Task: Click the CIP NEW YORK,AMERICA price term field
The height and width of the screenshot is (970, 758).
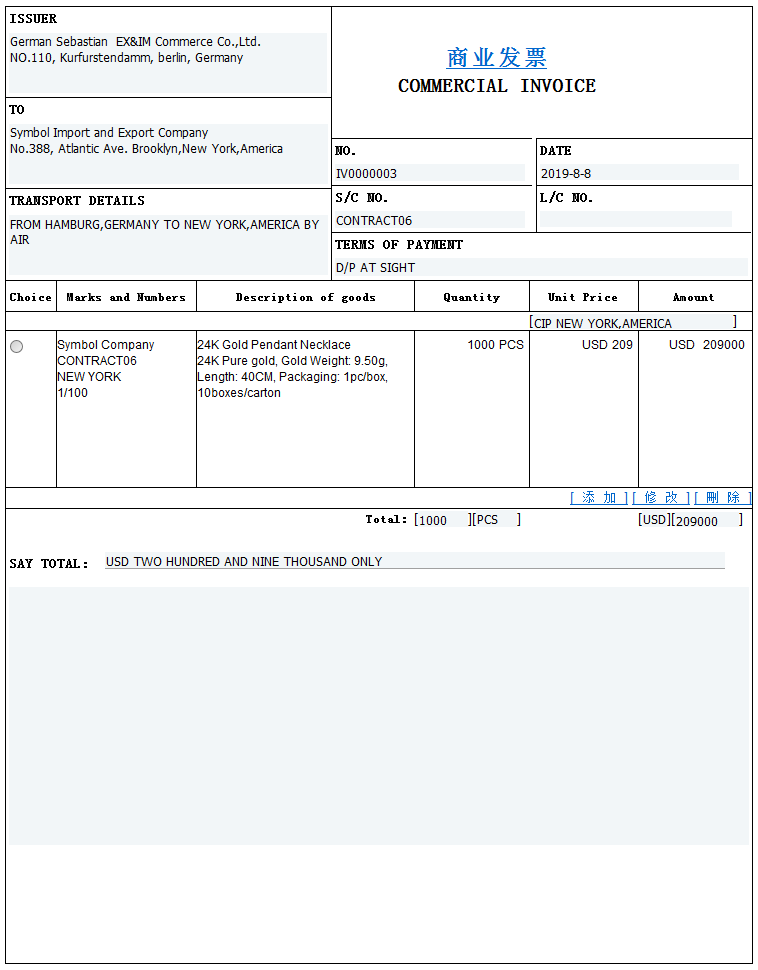Action: tap(632, 323)
